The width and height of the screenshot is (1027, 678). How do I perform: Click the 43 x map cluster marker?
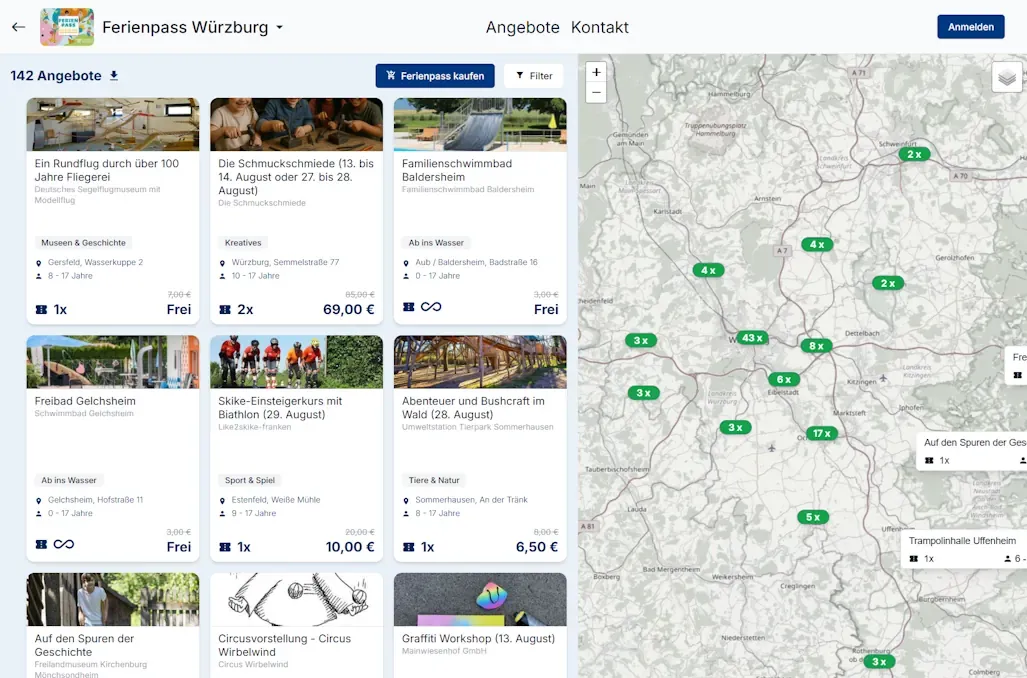pos(752,338)
